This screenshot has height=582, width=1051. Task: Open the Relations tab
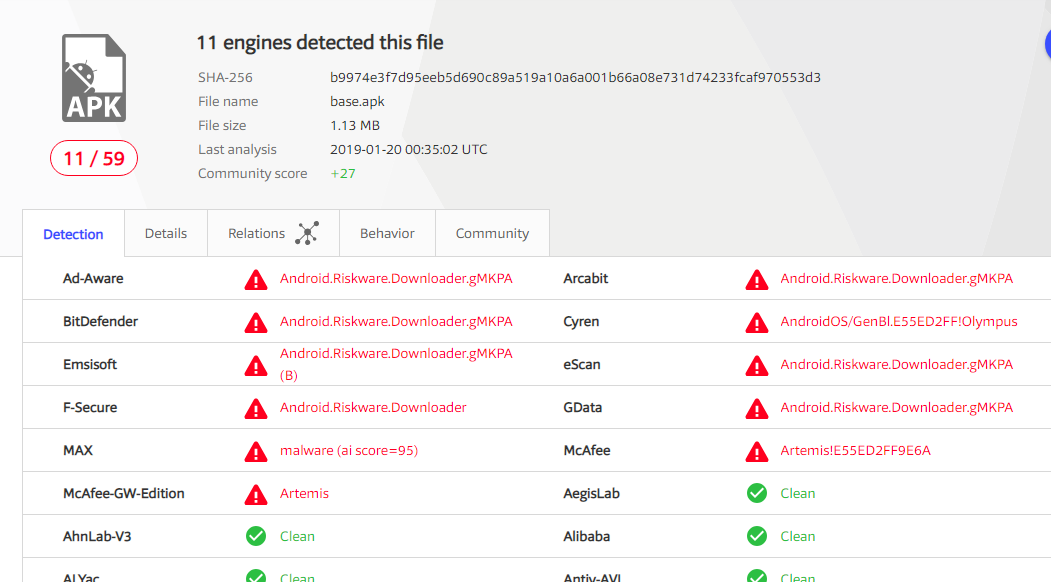pos(273,233)
